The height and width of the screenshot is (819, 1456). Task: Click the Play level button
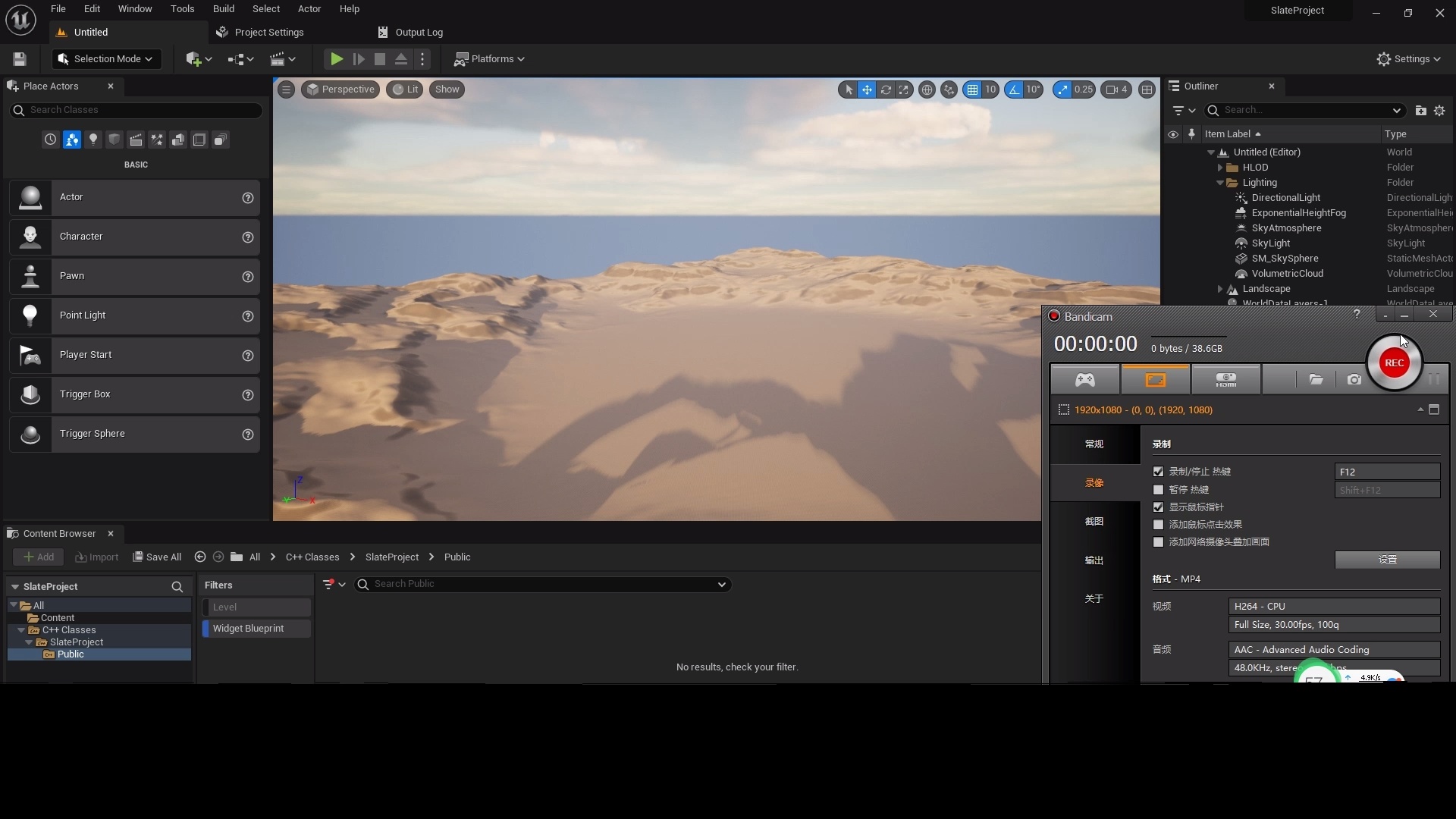337,59
